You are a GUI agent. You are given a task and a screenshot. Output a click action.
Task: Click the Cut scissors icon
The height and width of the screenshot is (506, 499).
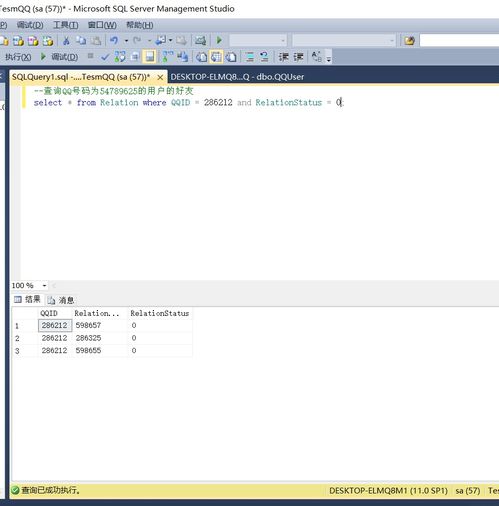(66, 41)
